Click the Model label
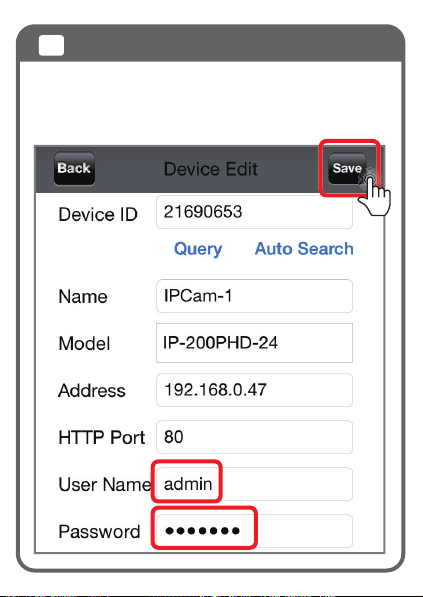The image size is (423, 597). point(85,343)
